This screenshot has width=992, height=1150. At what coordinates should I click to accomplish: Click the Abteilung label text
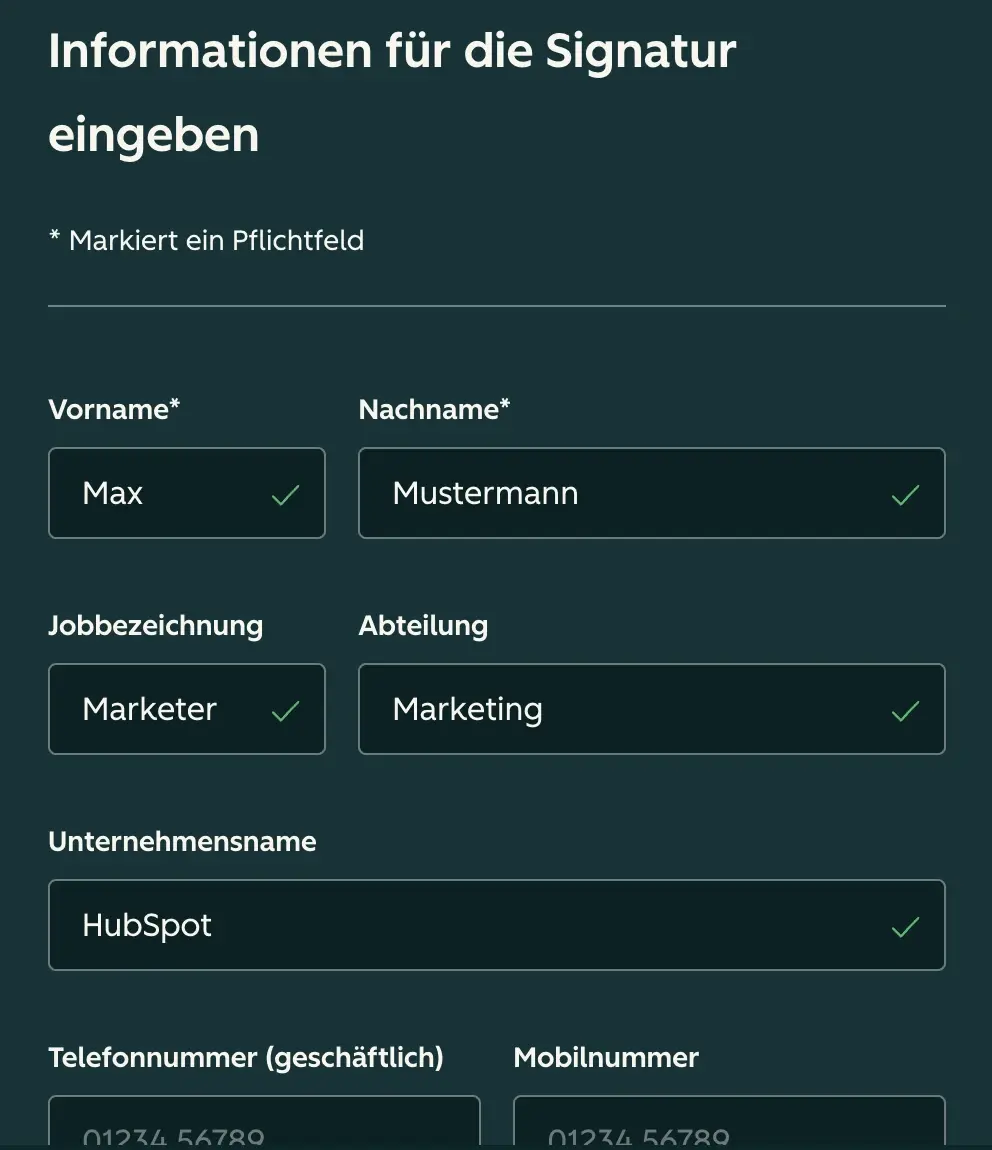click(423, 625)
